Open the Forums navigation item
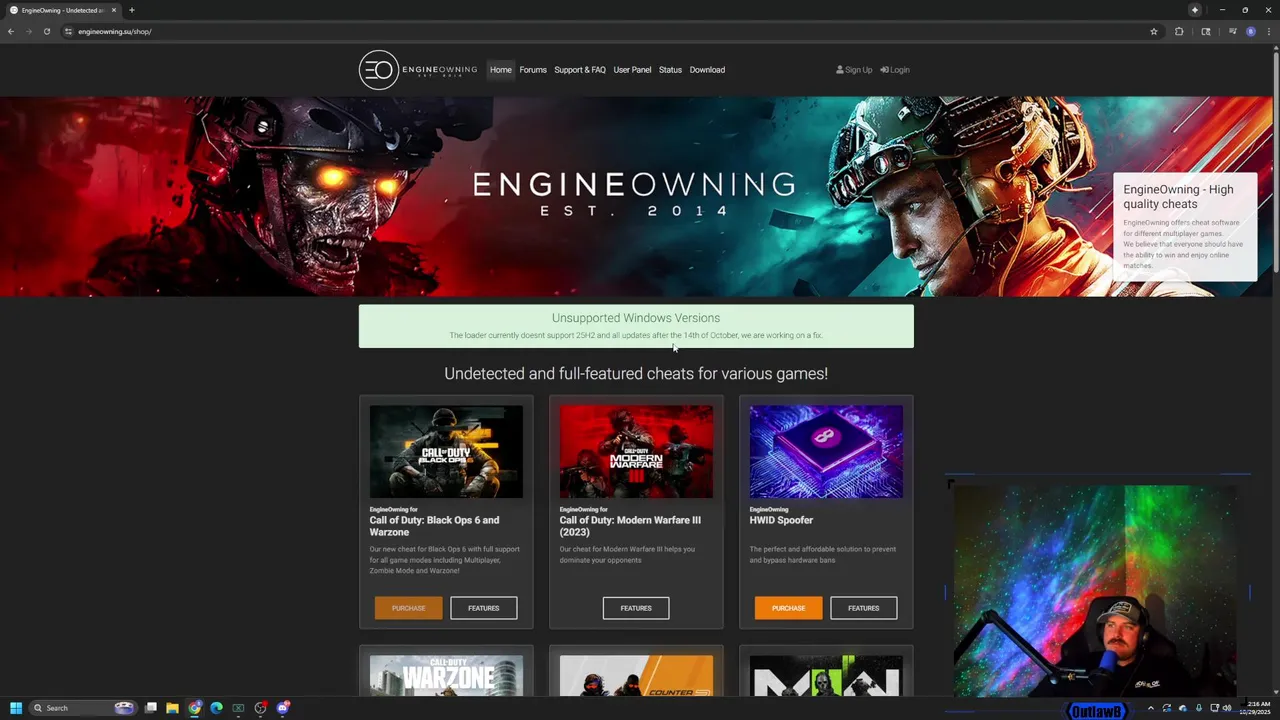This screenshot has width=1280, height=720. point(533,70)
